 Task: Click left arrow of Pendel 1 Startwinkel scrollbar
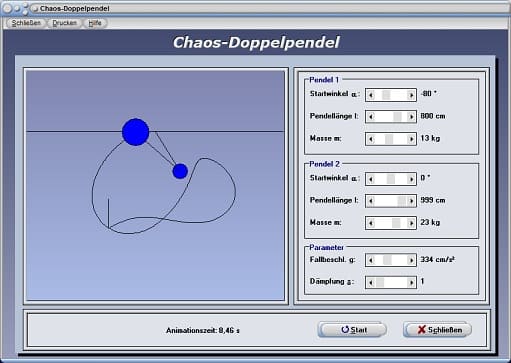(x=371, y=95)
